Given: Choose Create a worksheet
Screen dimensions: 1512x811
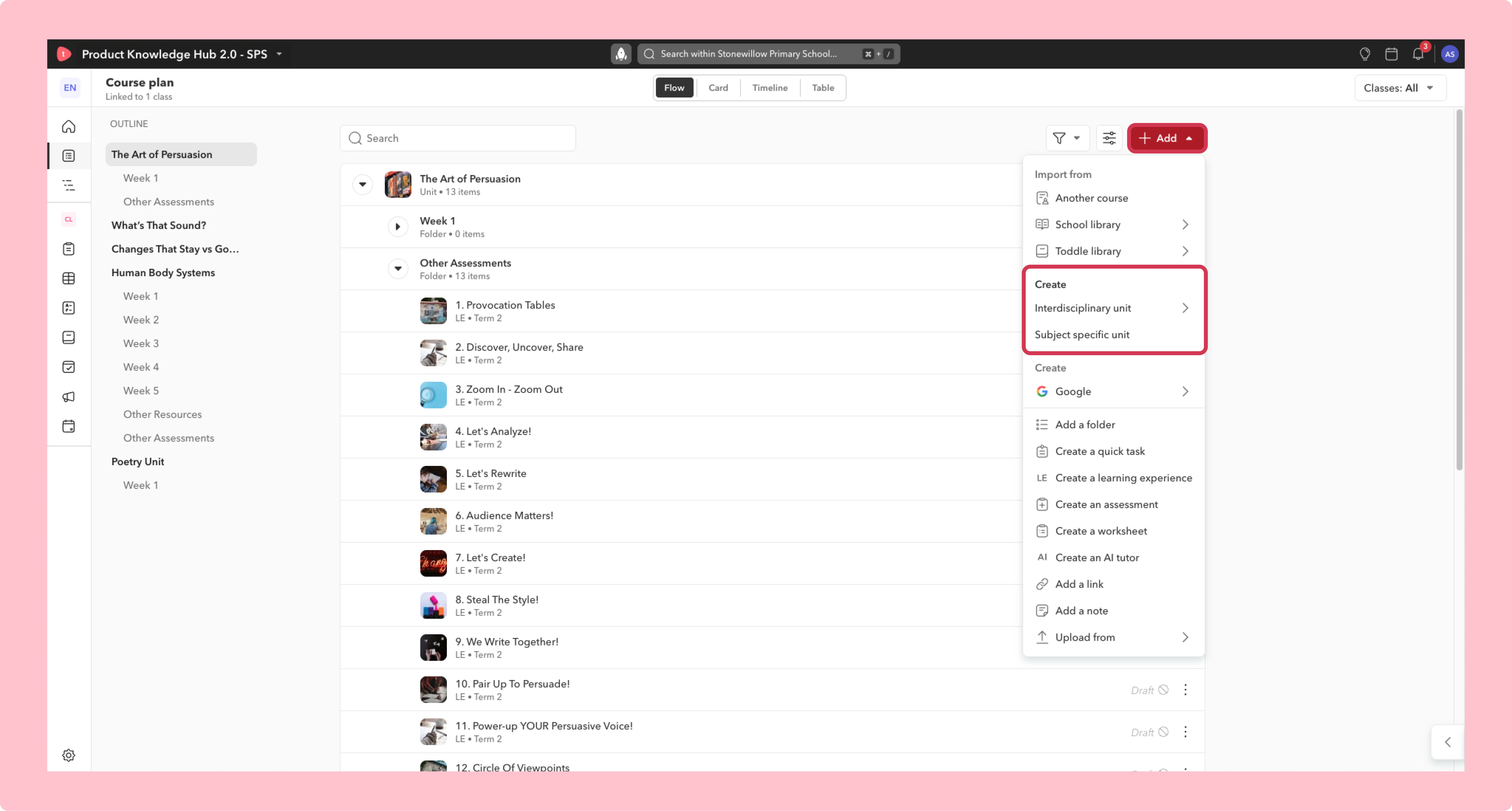Looking at the screenshot, I should point(1114,531).
